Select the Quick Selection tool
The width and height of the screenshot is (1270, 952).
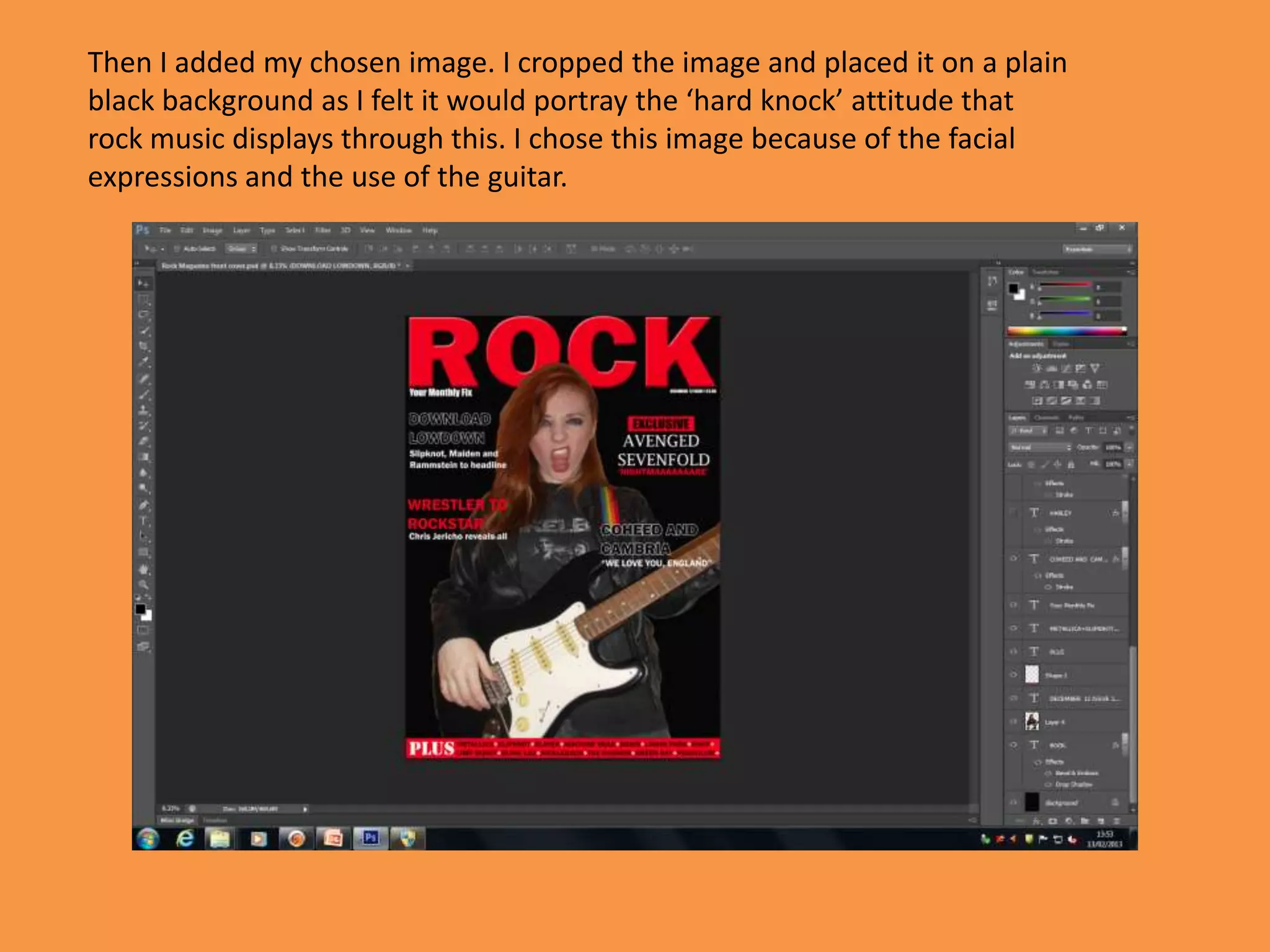click(143, 331)
